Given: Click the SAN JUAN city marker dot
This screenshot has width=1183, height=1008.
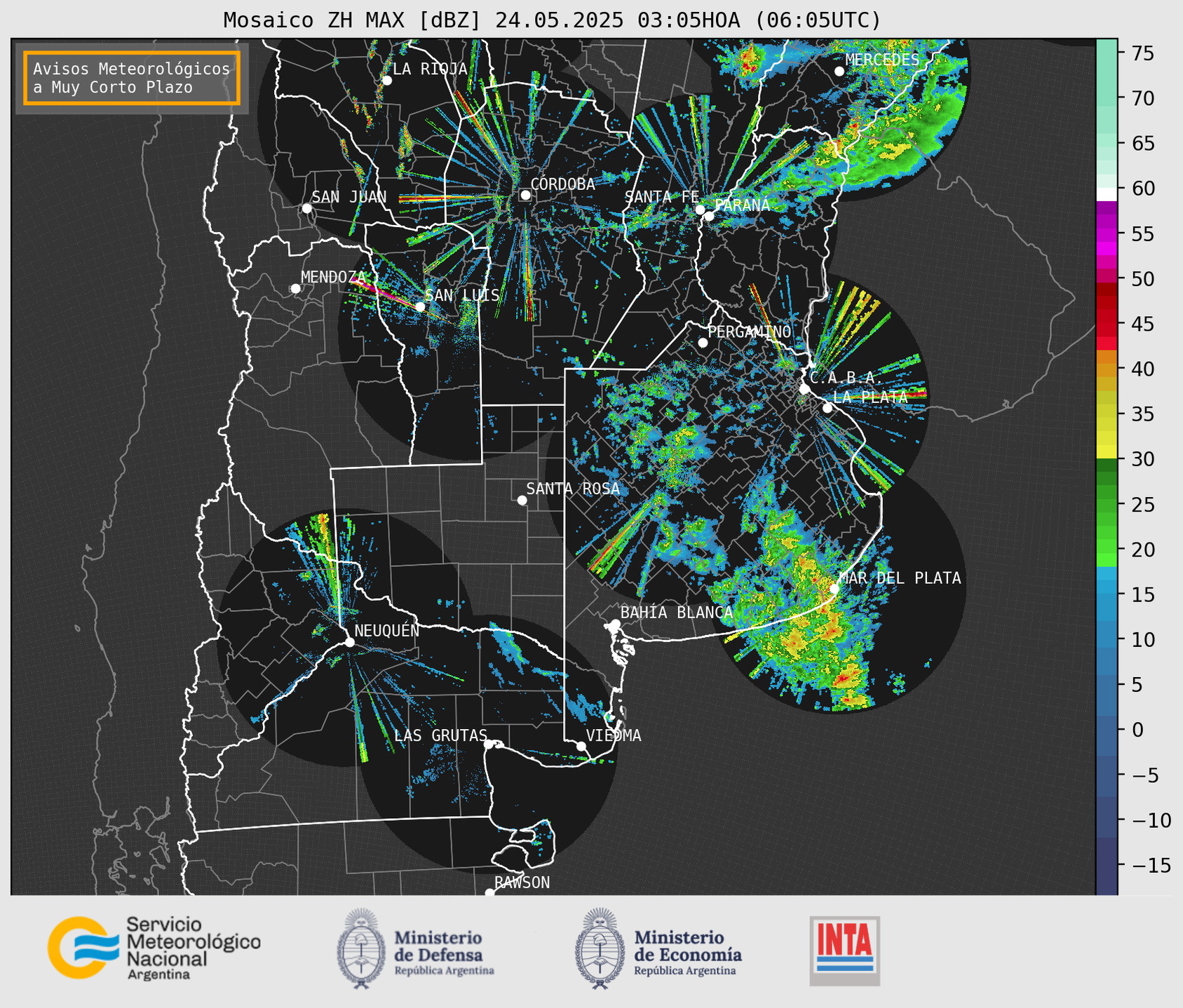Looking at the screenshot, I should [x=306, y=208].
